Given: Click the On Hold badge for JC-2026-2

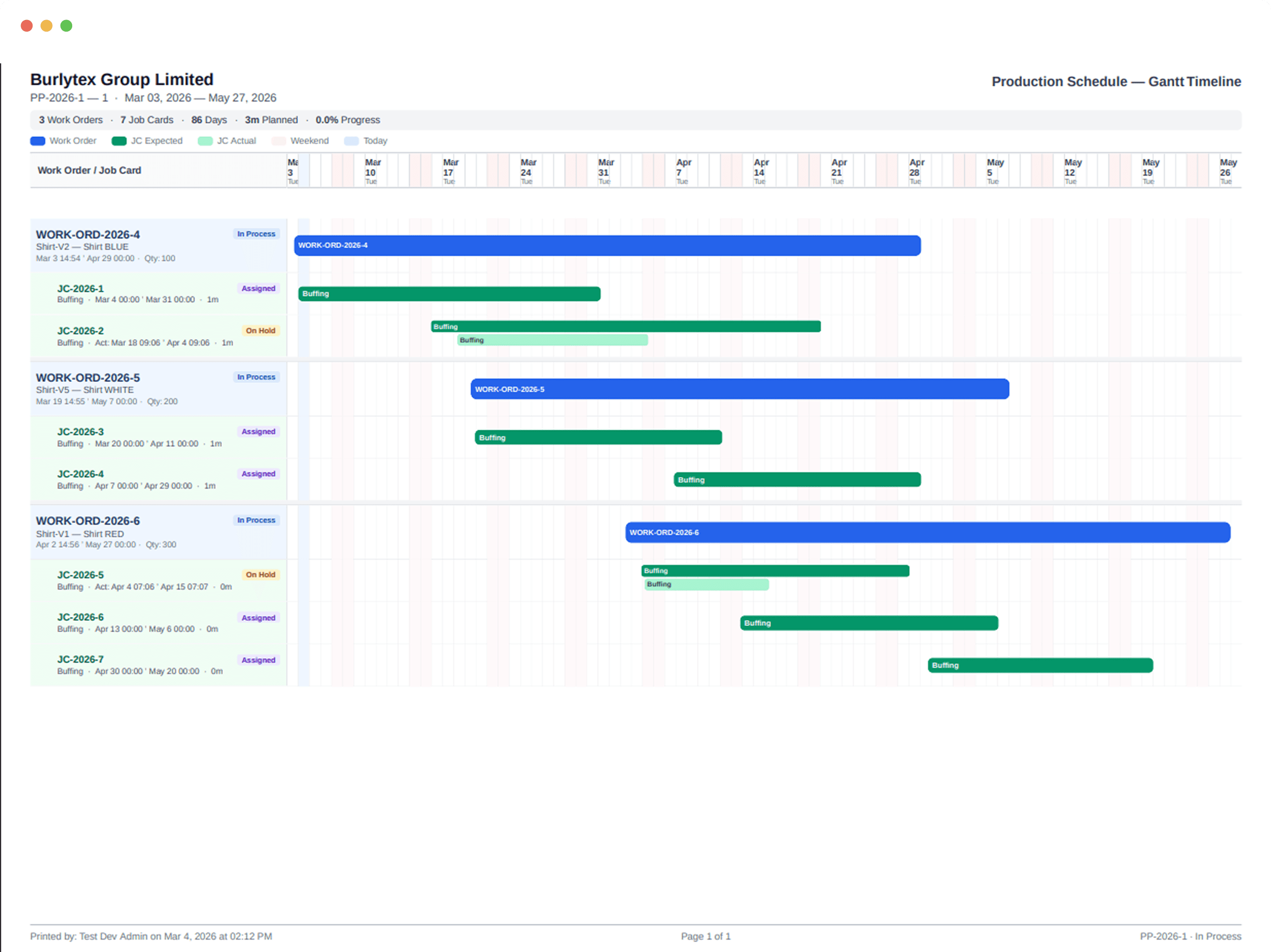Looking at the screenshot, I should (261, 330).
